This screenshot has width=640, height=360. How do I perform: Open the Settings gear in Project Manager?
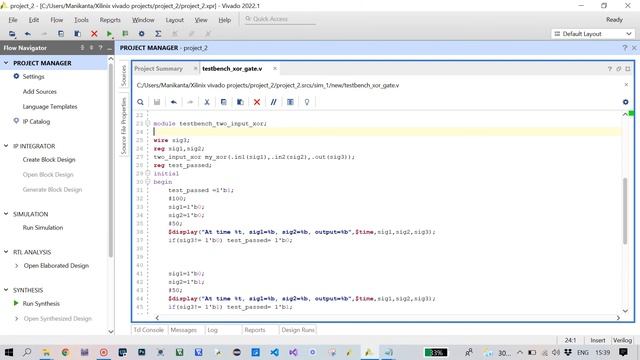coord(16,76)
